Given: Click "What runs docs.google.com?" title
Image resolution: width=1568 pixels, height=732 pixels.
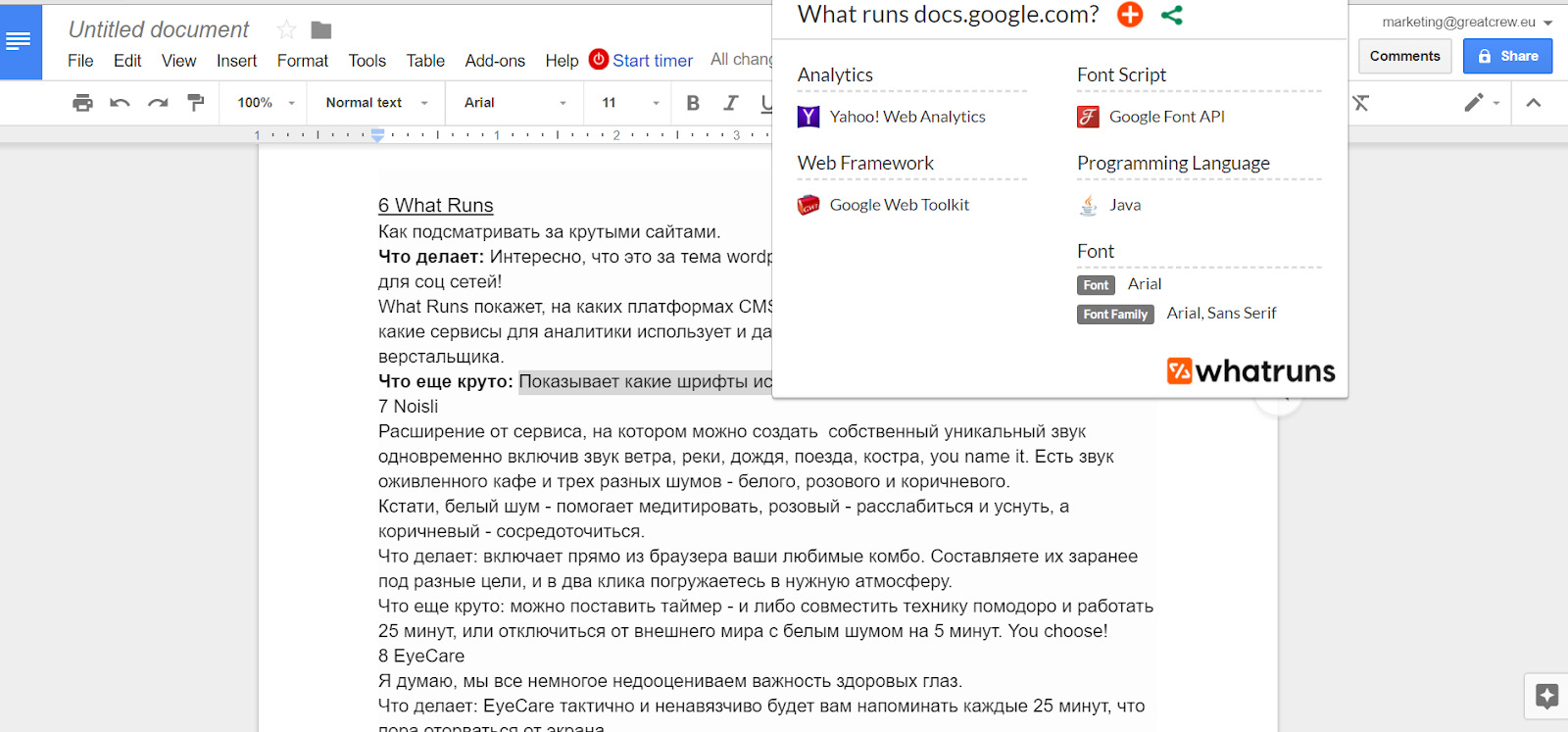Looking at the screenshot, I should 948,15.
